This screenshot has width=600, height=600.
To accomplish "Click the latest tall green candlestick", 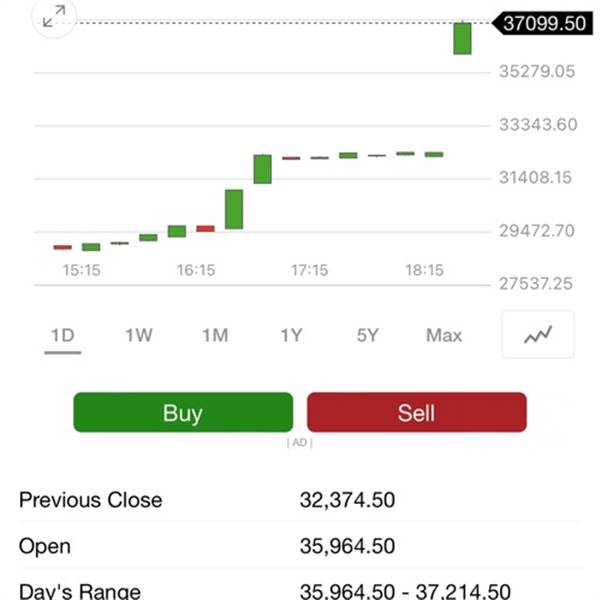I will tap(462, 38).
